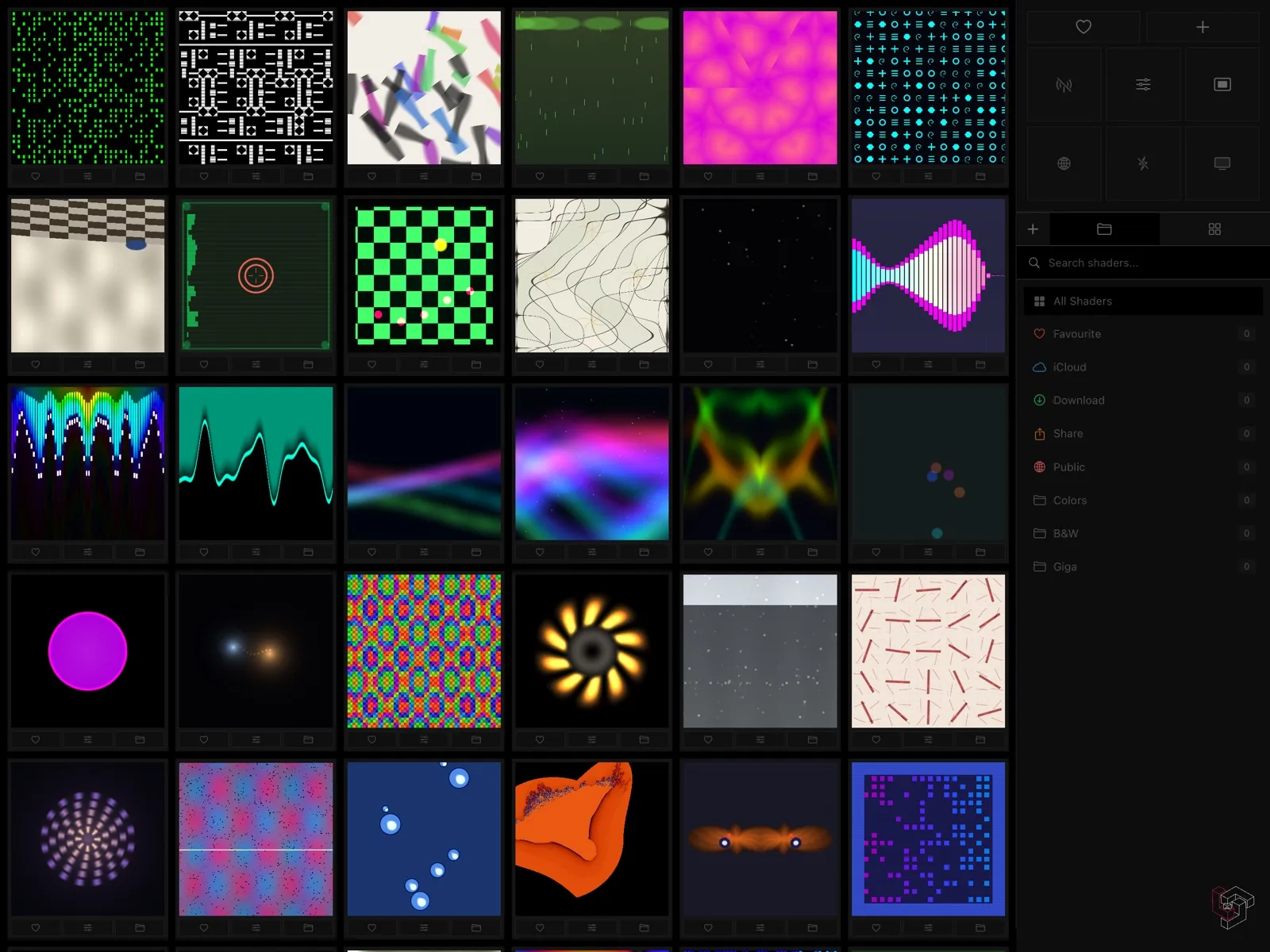The height and width of the screenshot is (952, 1270).
Task: Click the Search shaders field
Action: click(1143, 263)
